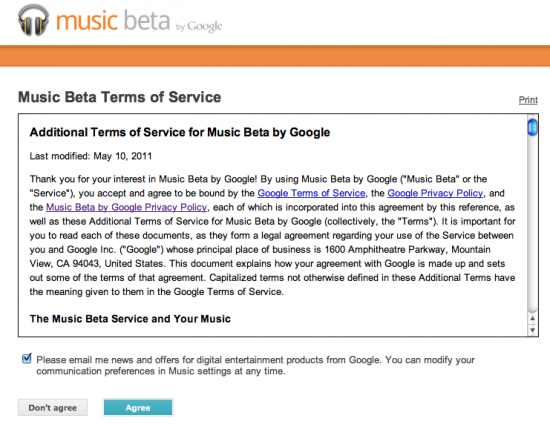550x424 pixels.
Task: Uncheck the email news and offers checkbox
Action: click(x=26, y=358)
